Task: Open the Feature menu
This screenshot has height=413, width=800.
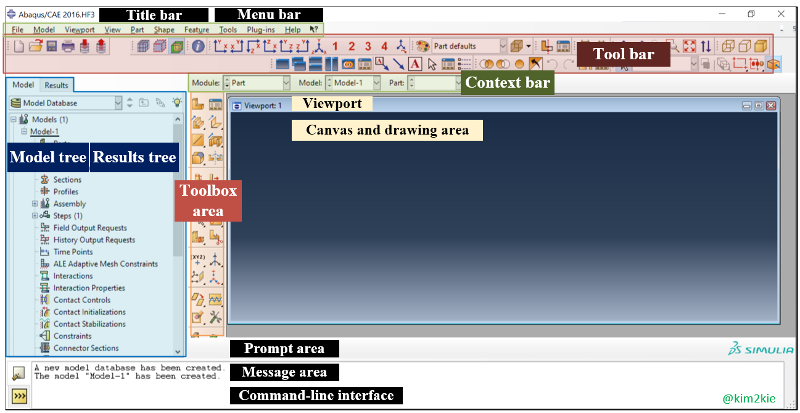Action: [197, 30]
